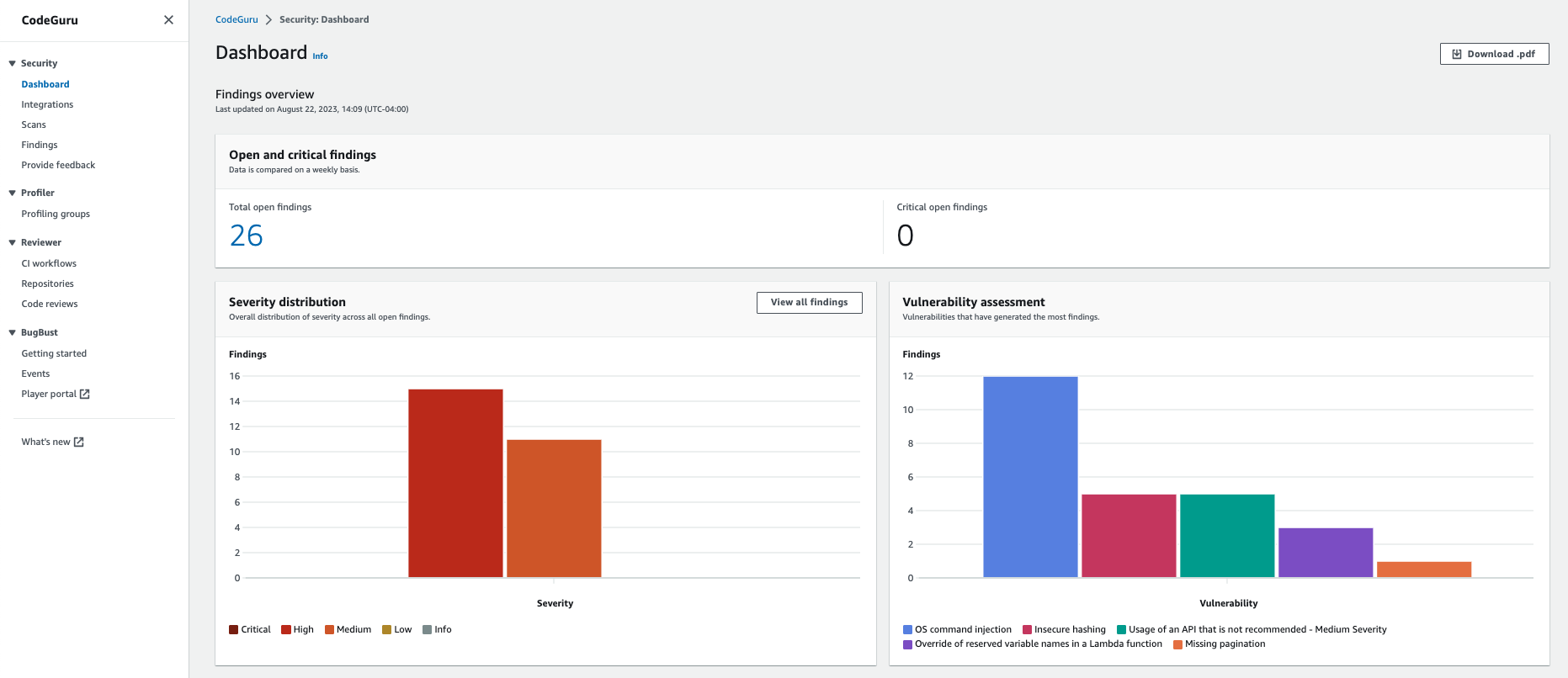Open BugBust Getting started
1568x678 pixels.
click(x=54, y=353)
